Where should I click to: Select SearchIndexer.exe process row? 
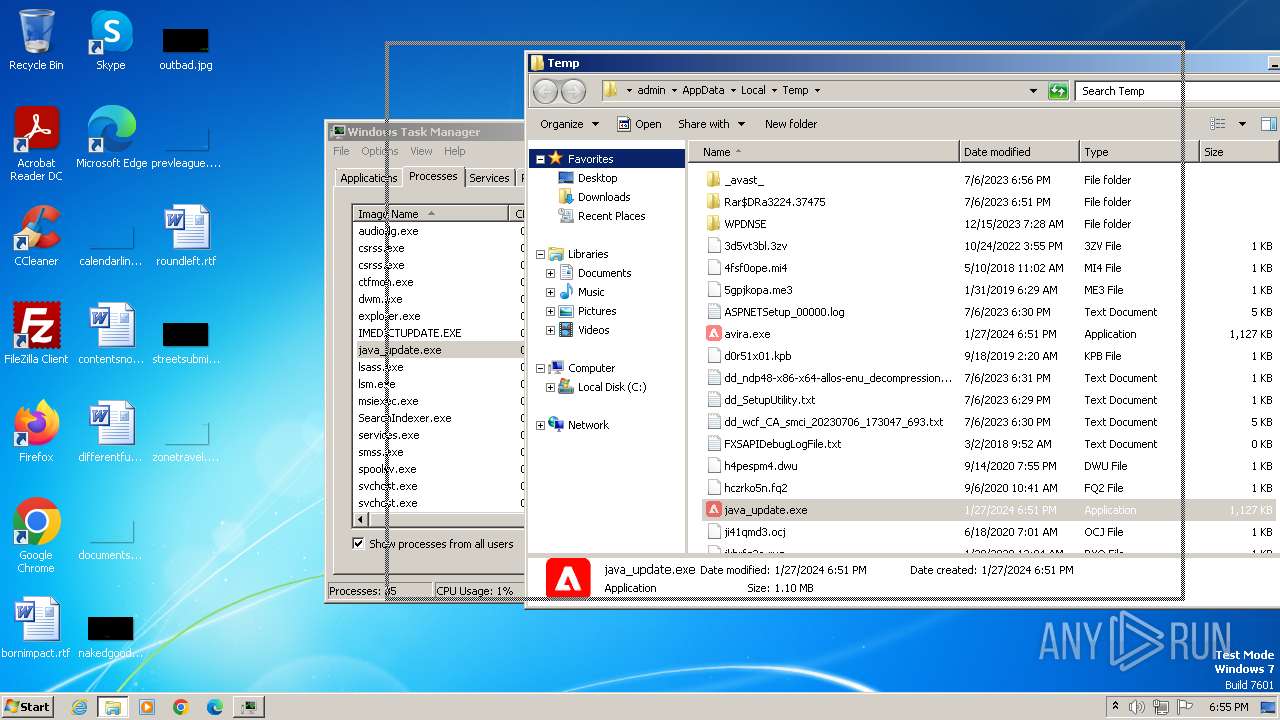pyautogui.click(x=438, y=418)
